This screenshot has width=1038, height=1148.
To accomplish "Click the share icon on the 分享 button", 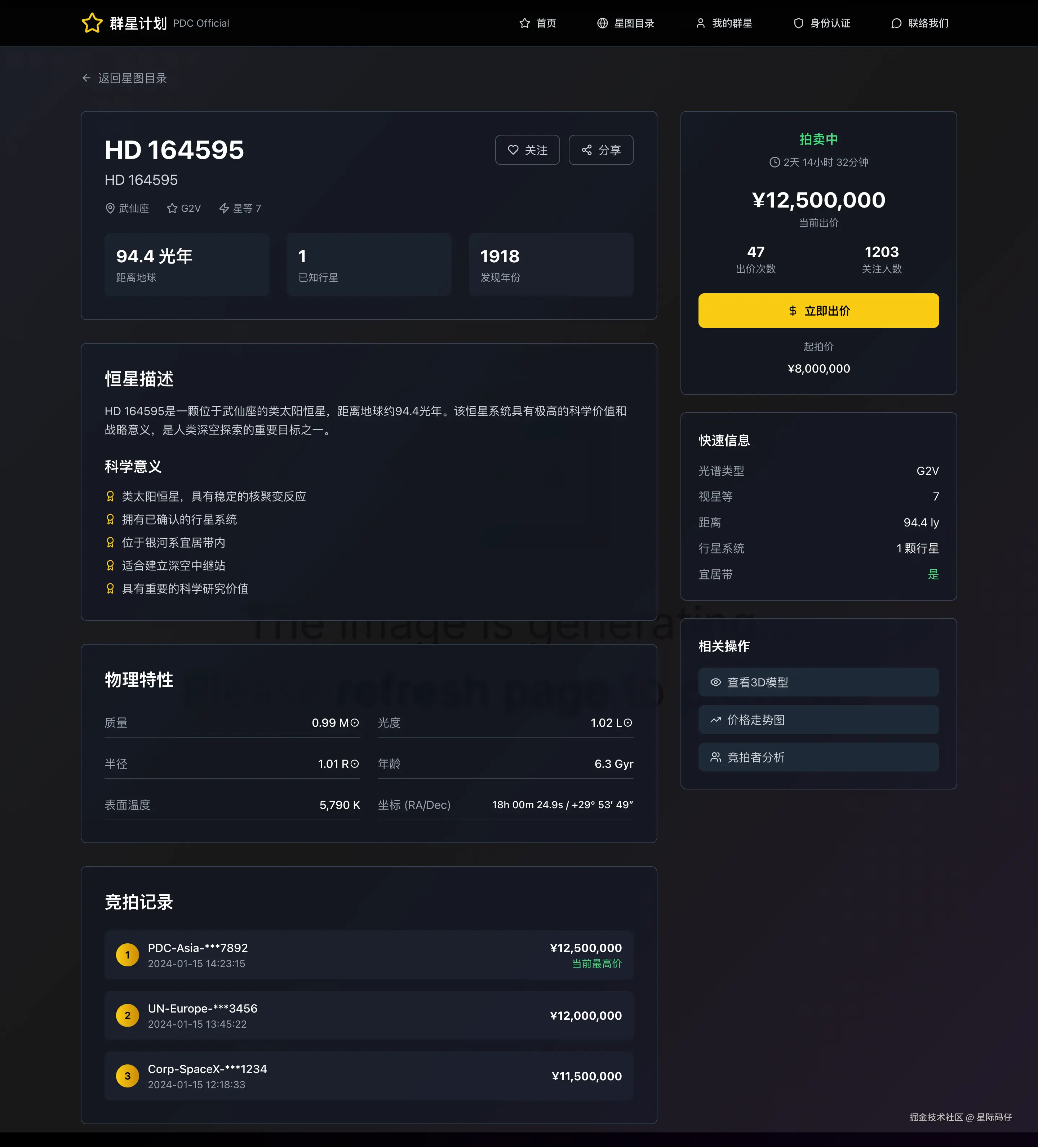I will tap(586, 150).
